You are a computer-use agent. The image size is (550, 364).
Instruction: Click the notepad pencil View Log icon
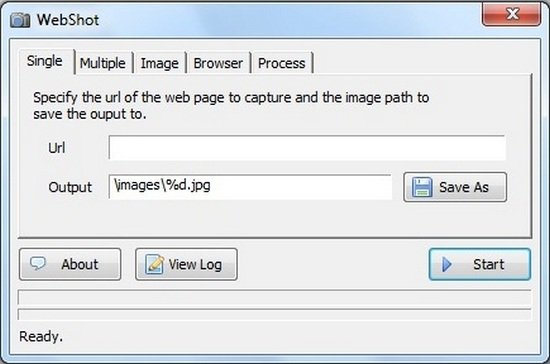click(155, 264)
